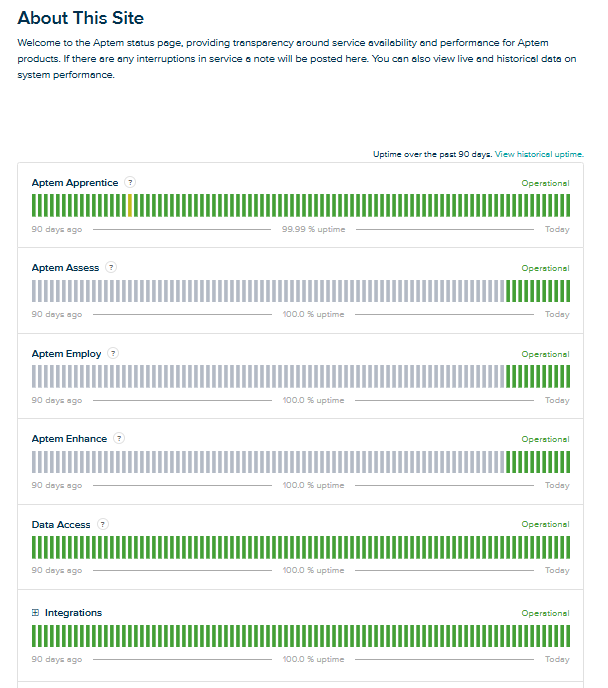This screenshot has height=688, width=608.
Task: Select the last green bar in Aptem Apprentice
Action: 568,205
